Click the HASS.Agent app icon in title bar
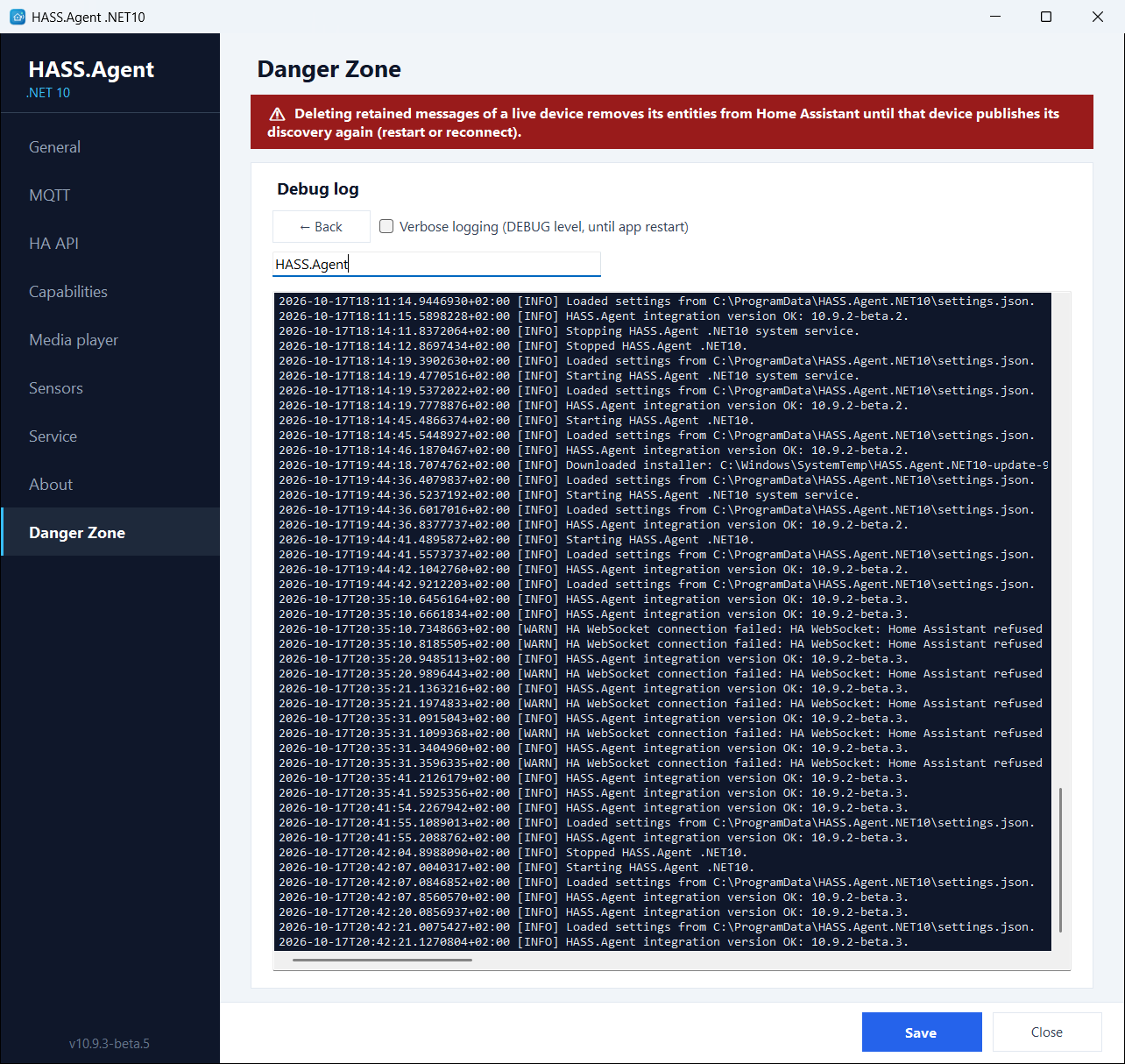 [x=17, y=17]
